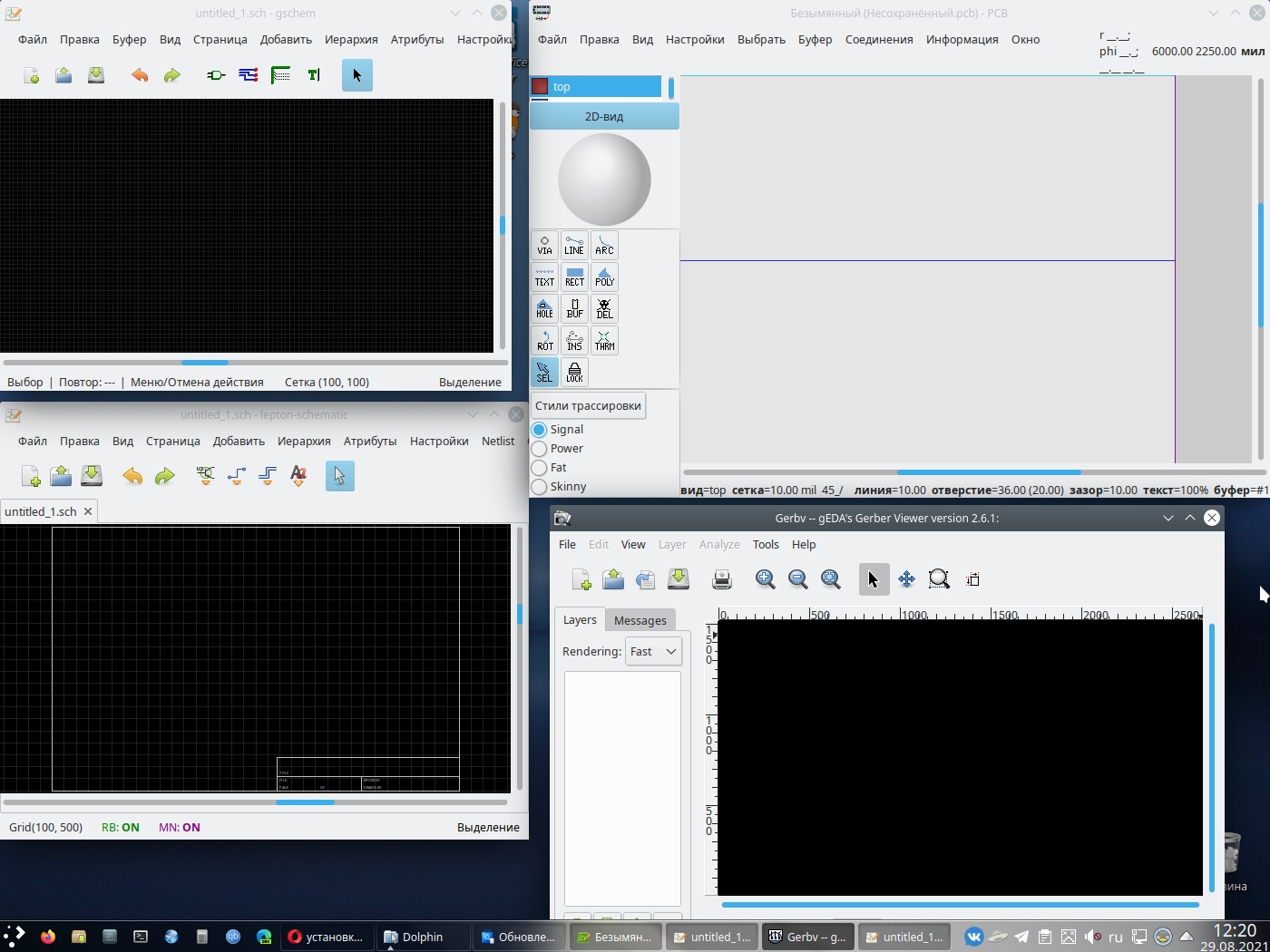Image resolution: width=1270 pixels, height=952 pixels.
Task: Click Add Net icon in gschem toolbar
Action: tap(249, 75)
